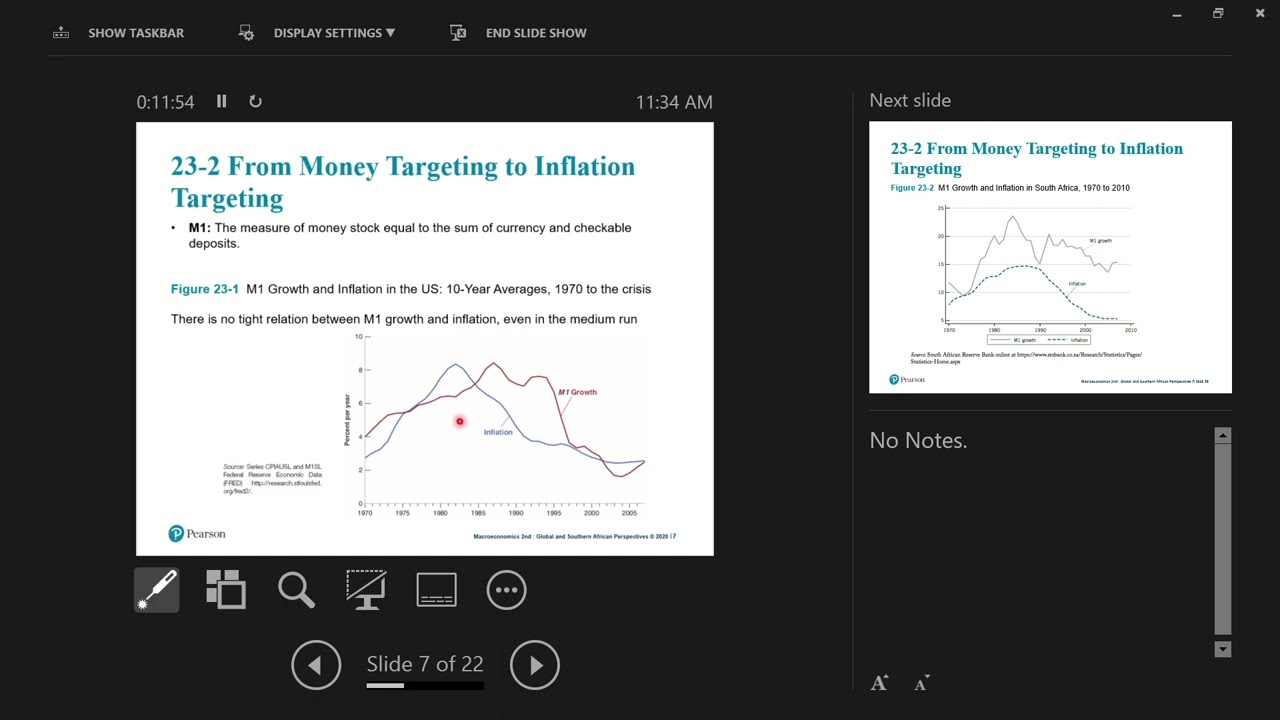Pause the presentation timer
The width and height of the screenshot is (1280, 720).
(x=222, y=101)
